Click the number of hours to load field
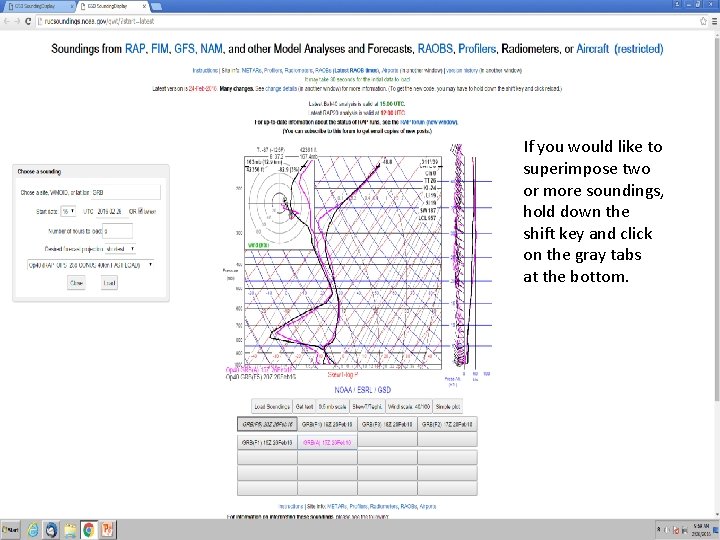720x540 pixels. tap(118, 231)
